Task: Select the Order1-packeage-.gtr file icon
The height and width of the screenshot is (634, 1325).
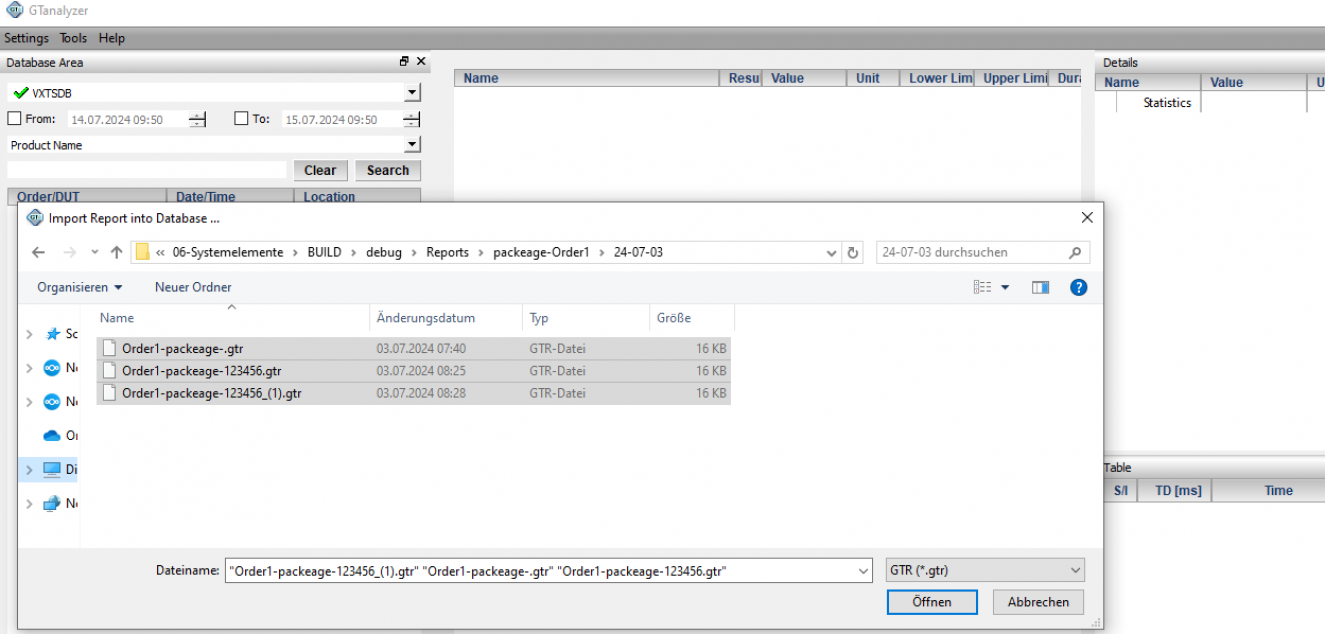Action: [110, 349]
